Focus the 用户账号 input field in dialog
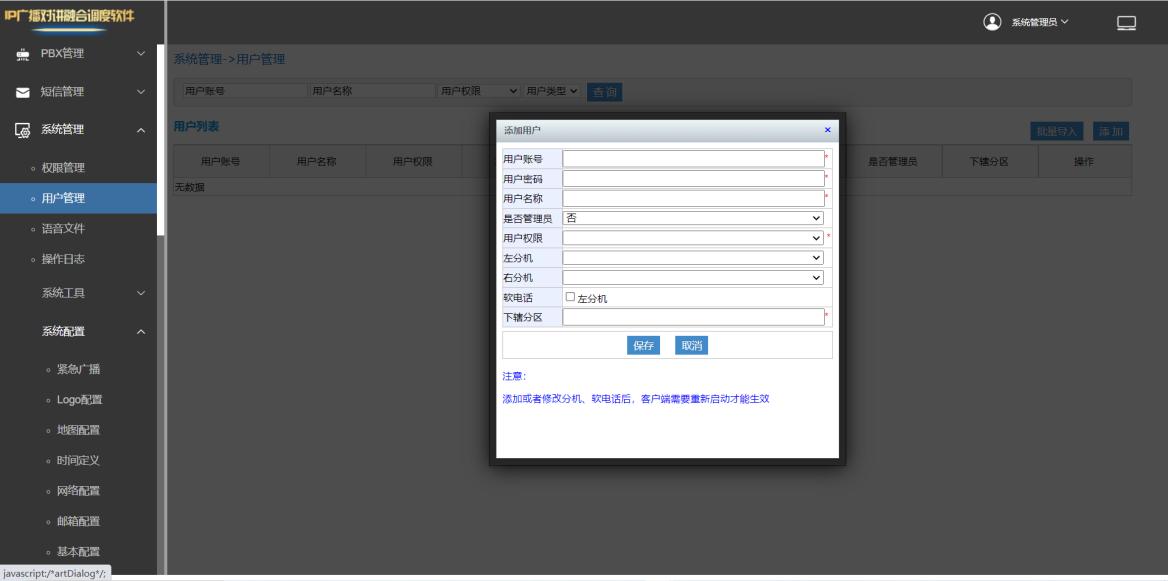 tap(693, 159)
